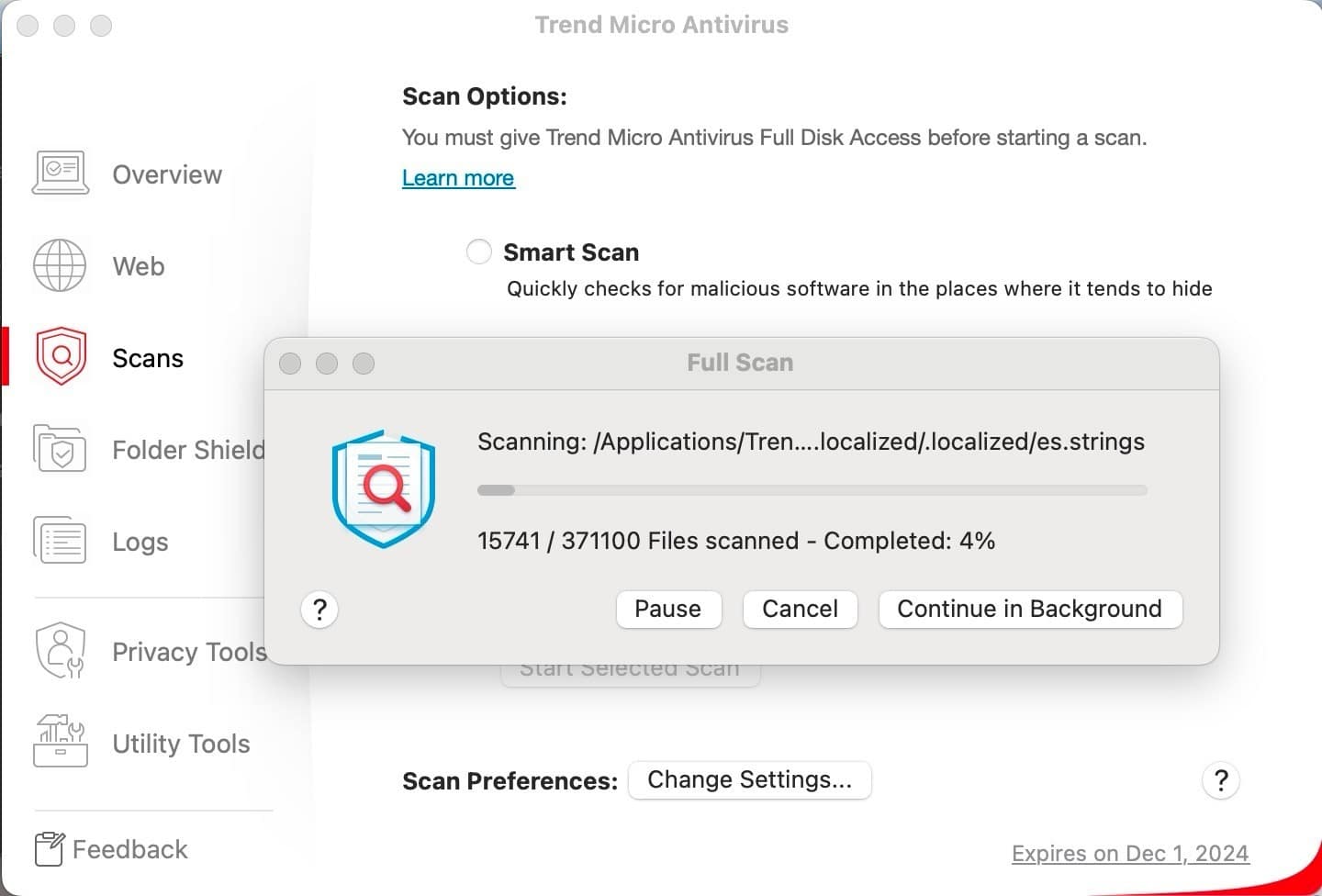Click the Expires on Dec 1, 2024 link
1322x896 pixels.
pos(1130,854)
